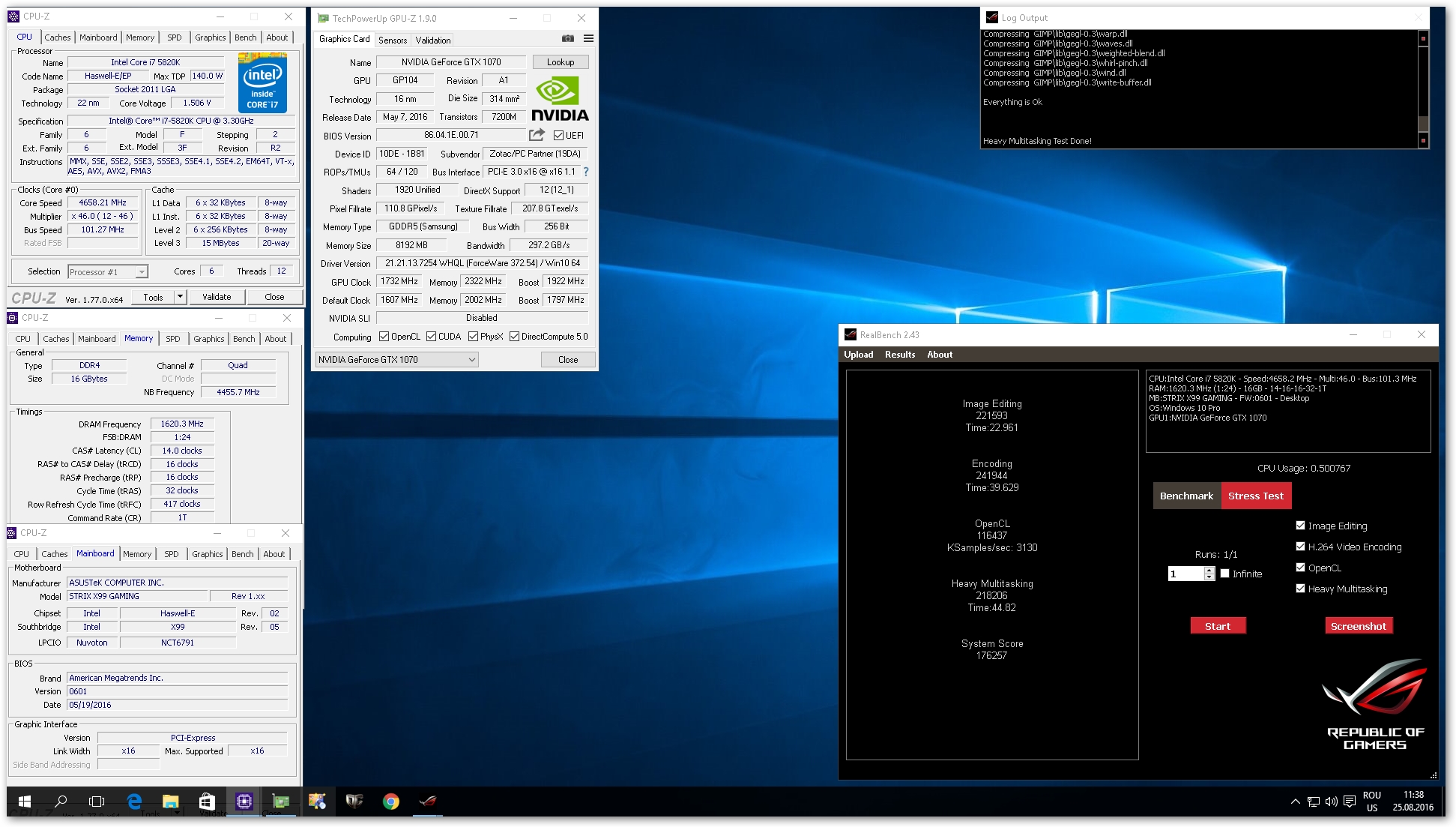The width and height of the screenshot is (1456, 827).
Task: Uncheck H.264 Video Encoding test
Action: pos(1300,547)
